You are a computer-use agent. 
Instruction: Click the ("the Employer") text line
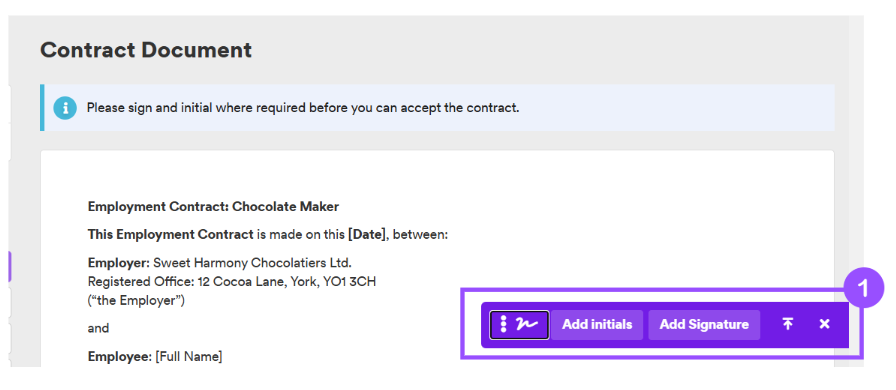tap(136, 300)
